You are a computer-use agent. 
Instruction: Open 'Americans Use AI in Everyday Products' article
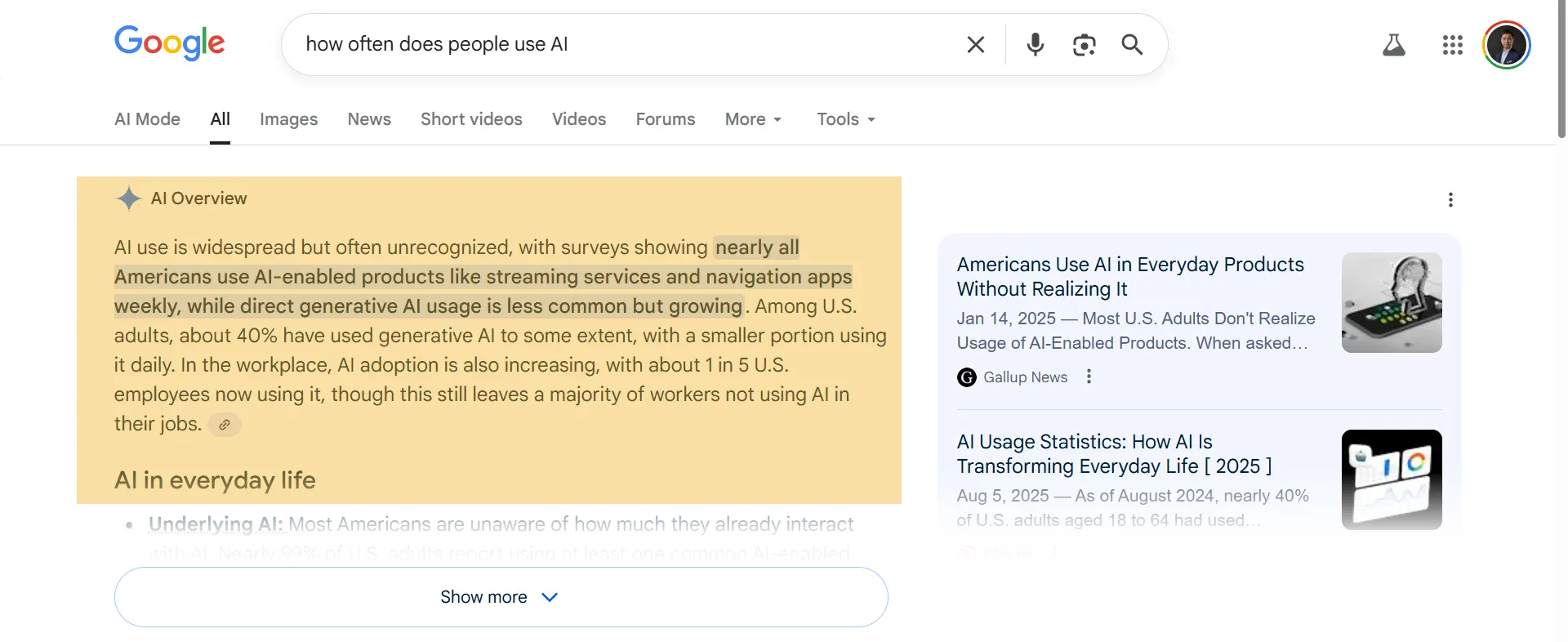(1130, 277)
